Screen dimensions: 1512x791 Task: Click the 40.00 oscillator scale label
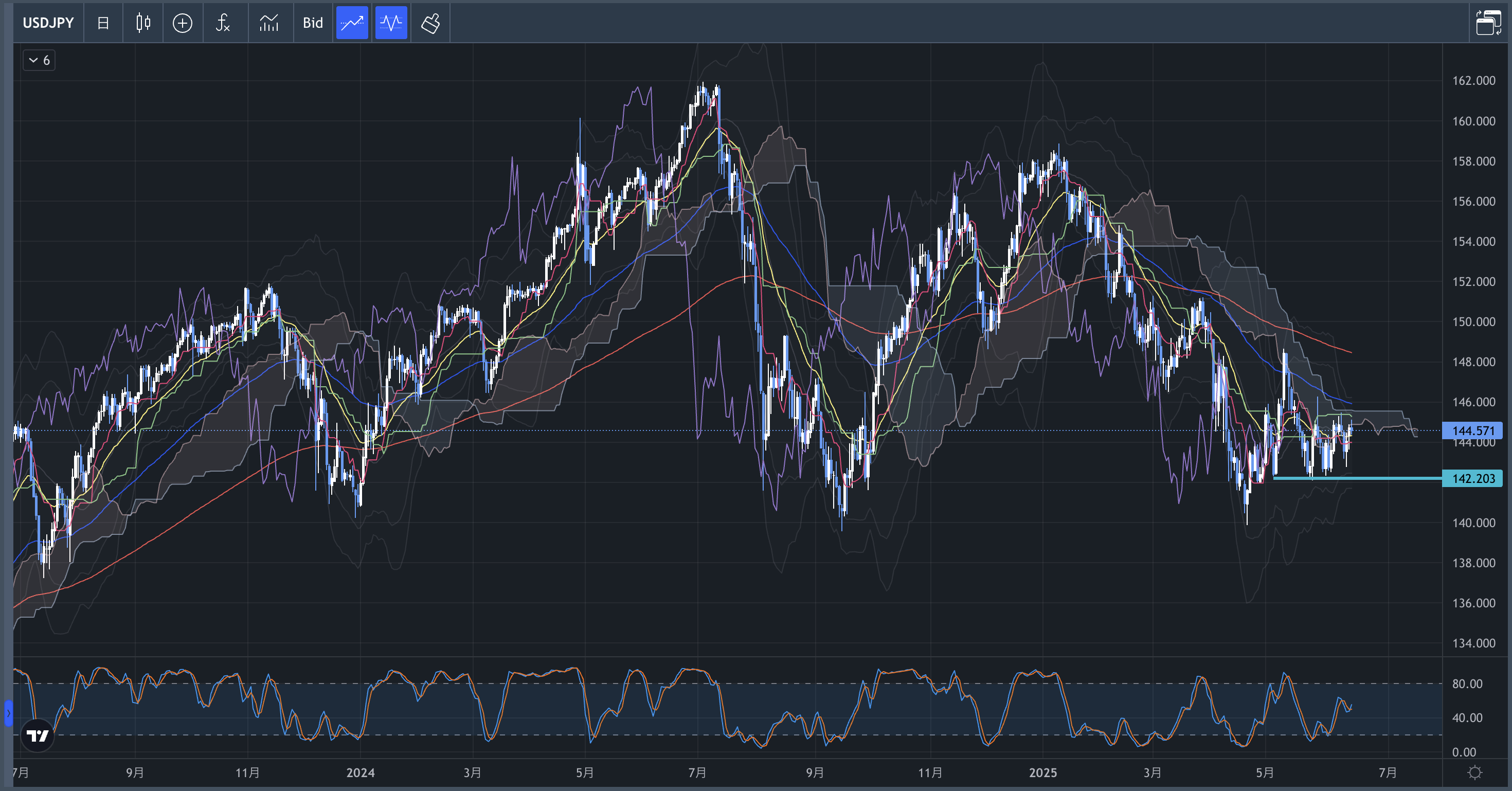pyautogui.click(x=1467, y=717)
